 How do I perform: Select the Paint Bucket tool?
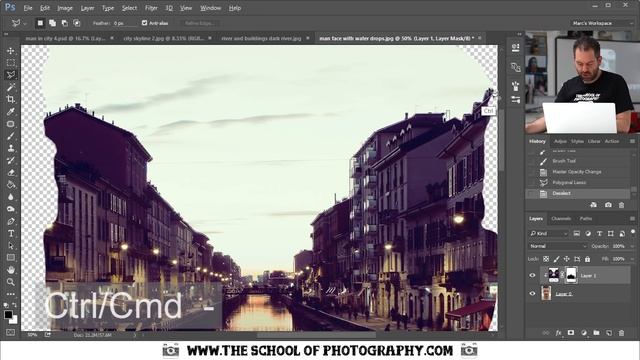click(x=11, y=184)
